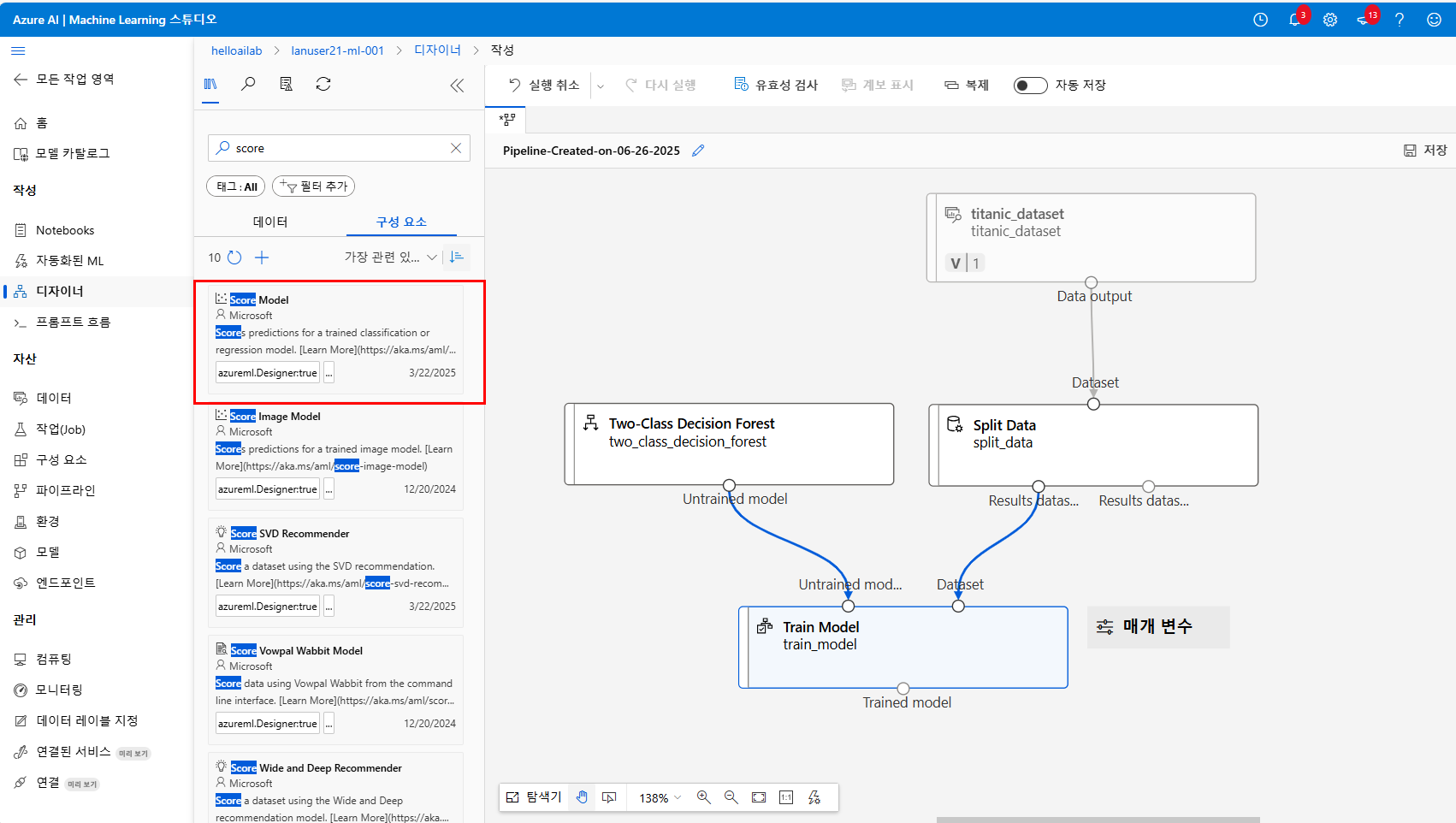The height and width of the screenshot is (823, 1456).
Task: Open the 가장 관련 있는 sort dropdown
Action: (391, 258)
